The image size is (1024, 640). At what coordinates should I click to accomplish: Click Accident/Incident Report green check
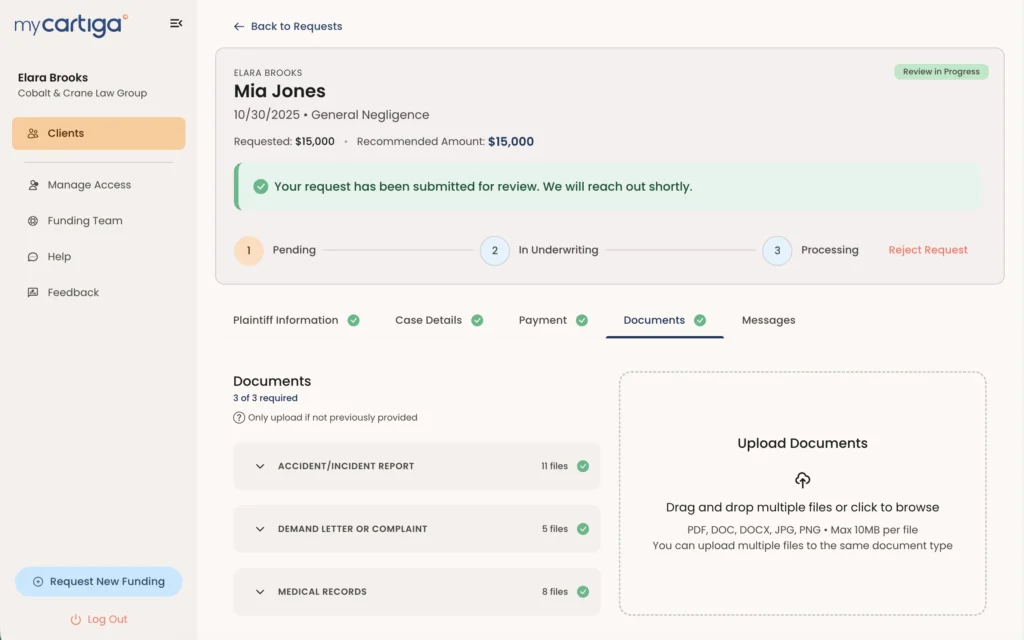[x=583, y=466]
